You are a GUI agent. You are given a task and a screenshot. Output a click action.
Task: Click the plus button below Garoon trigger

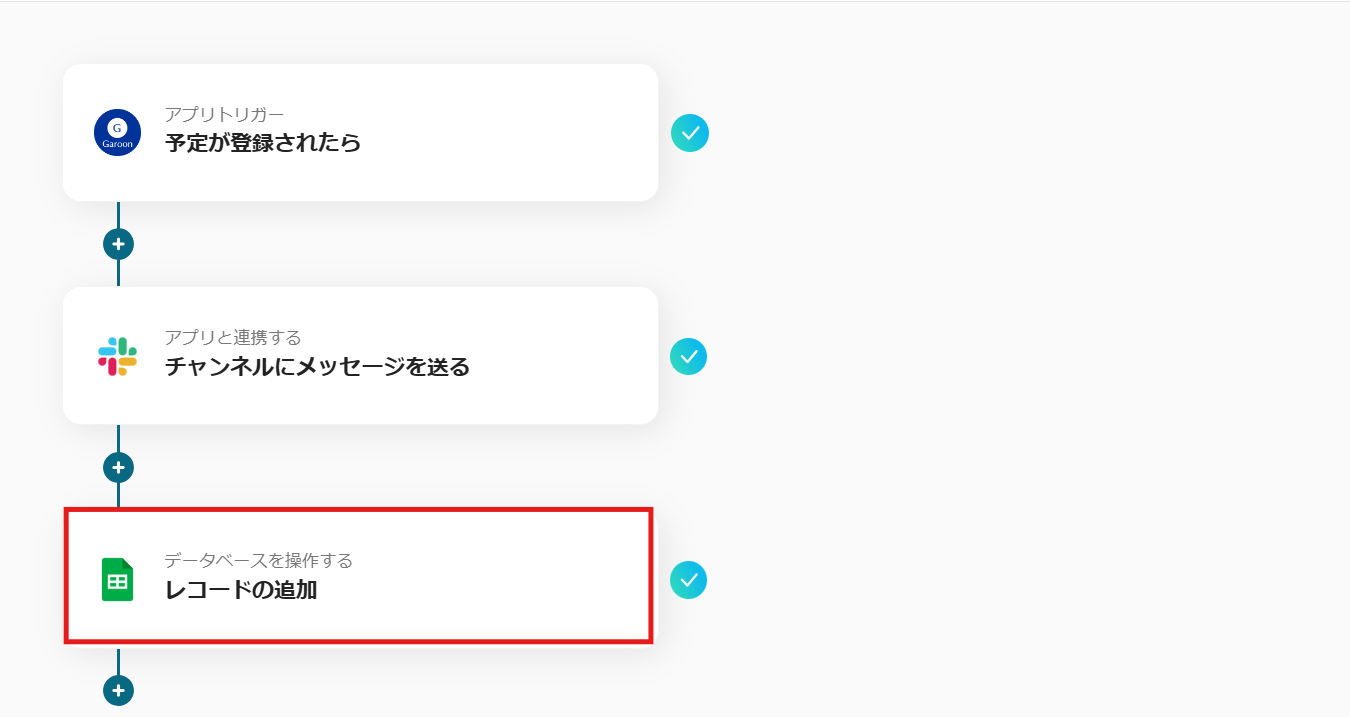coord(118,244)
